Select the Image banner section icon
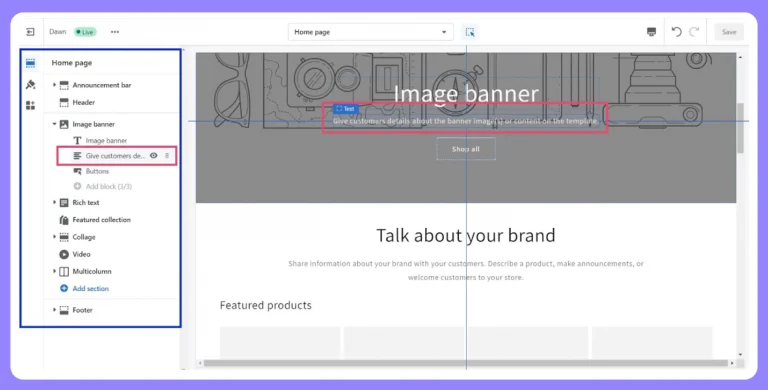Screen dimensions: 768x390 [x=64, y=124]
